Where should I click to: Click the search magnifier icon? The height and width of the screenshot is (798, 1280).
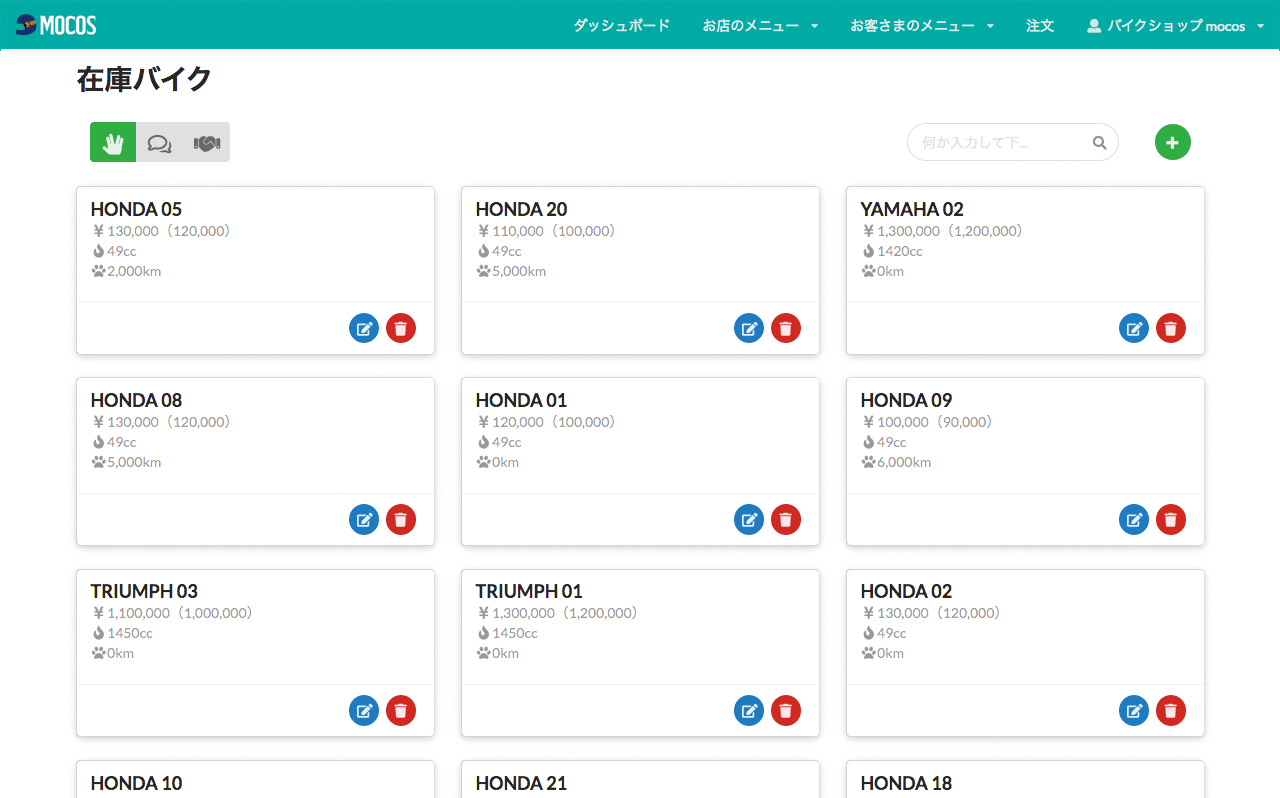coord(1099,143)
